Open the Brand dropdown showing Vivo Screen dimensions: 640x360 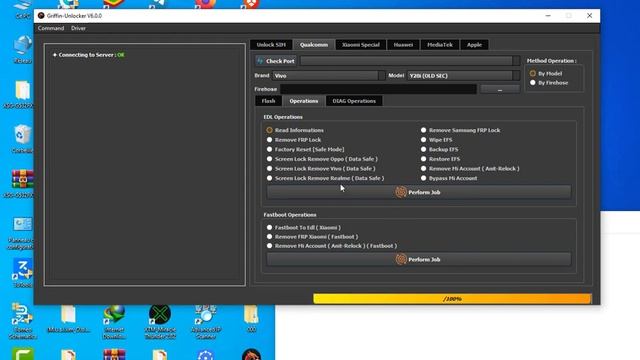[x=328, y=76]
